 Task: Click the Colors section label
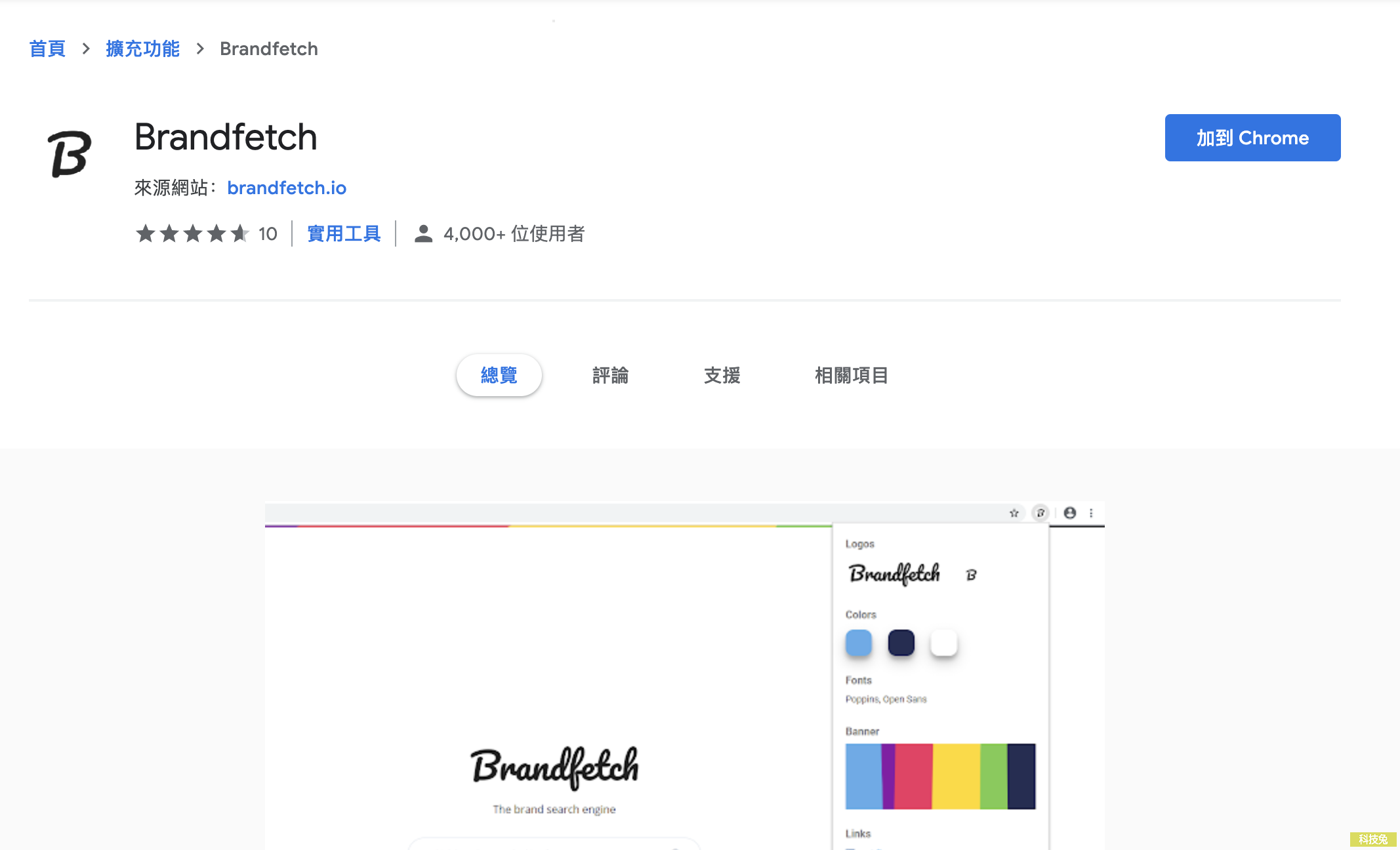pyautogui.click(x=861, y=615)
